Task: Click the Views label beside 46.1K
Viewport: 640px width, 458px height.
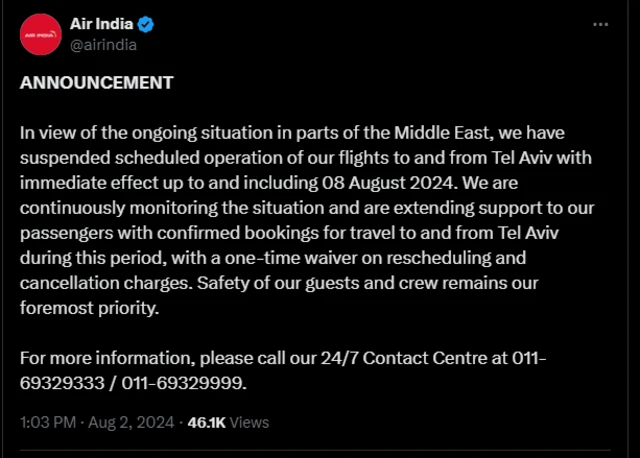Action: [250, 422]
